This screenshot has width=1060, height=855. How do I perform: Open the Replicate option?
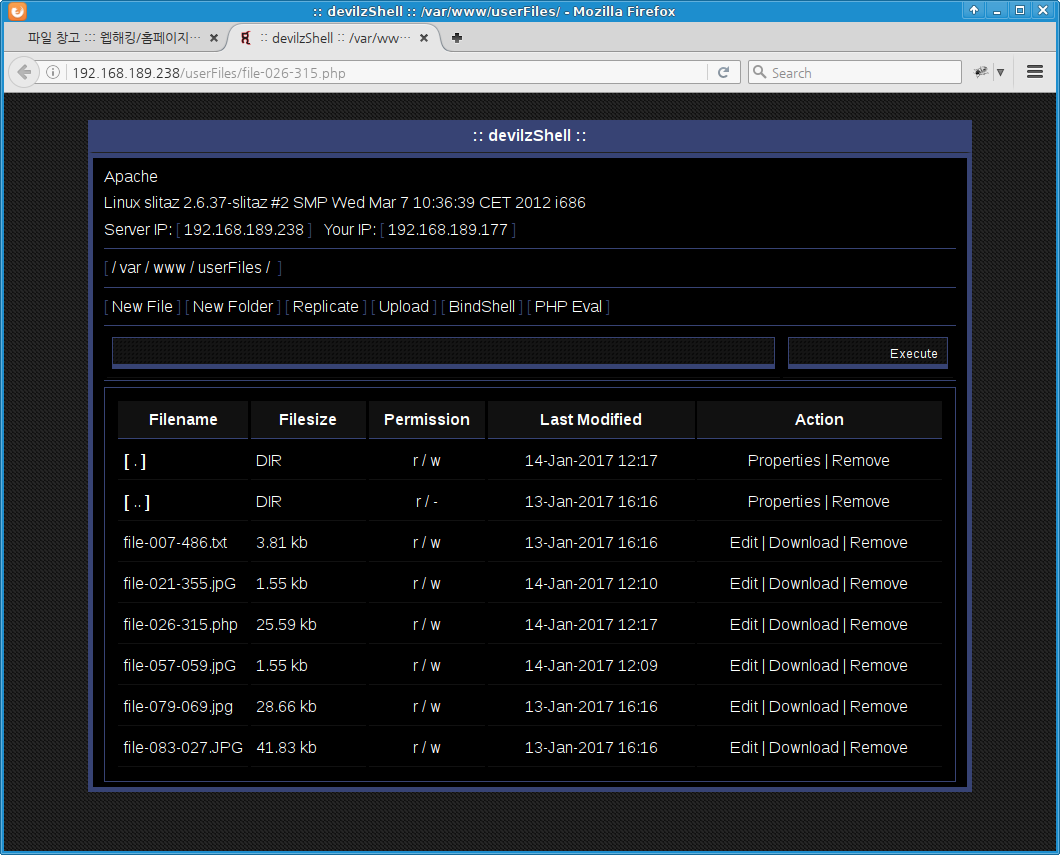(326, 307)
